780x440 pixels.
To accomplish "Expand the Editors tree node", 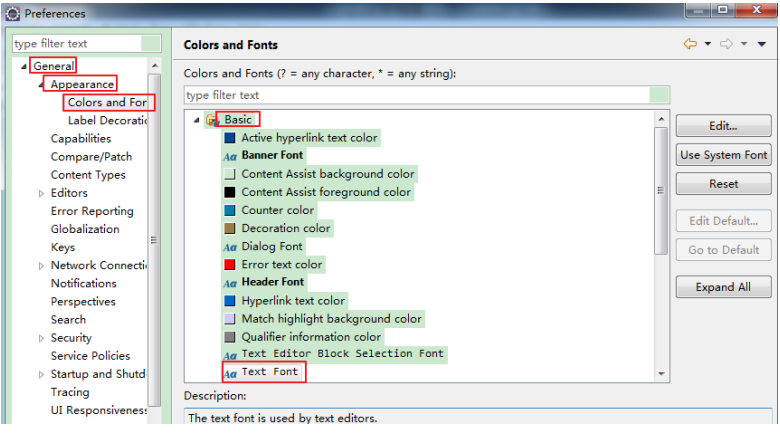I will pos(41,193).
